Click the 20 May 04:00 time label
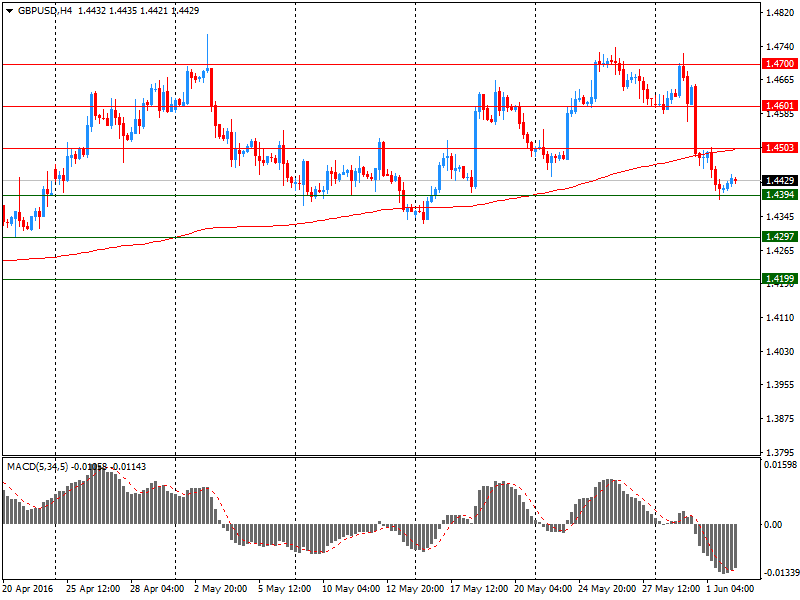Viewport: 800px width, 600px height. [543, 589]
